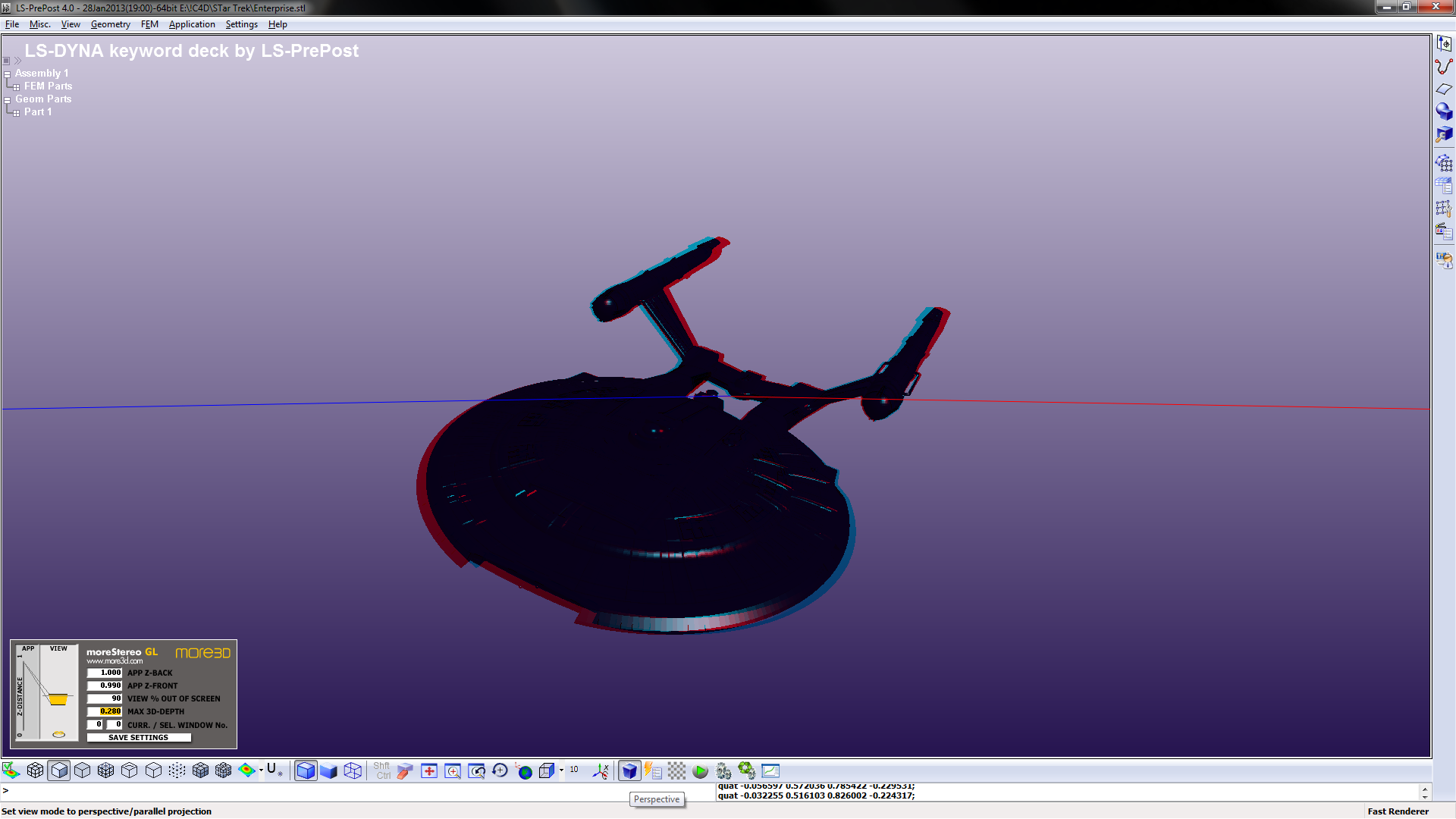This screenshot has width=1456, height=819.
Task: Toggle the shaded geometry blue cube
Action: pos(306,770)
